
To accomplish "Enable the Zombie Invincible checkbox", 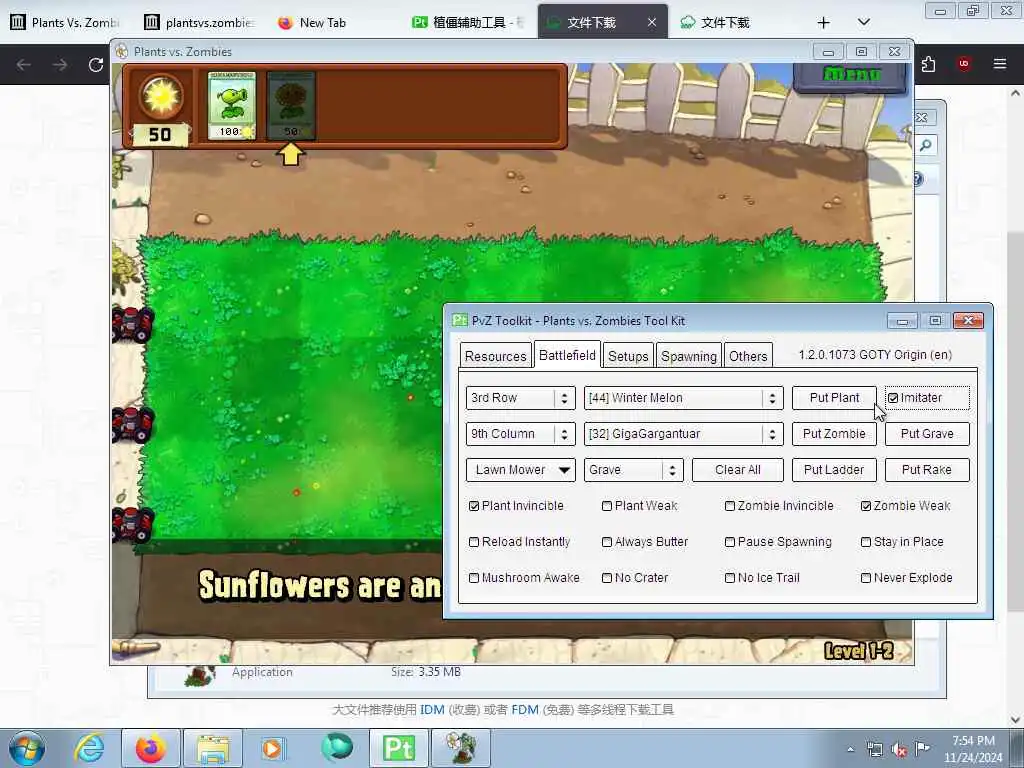I will [730, 506].
